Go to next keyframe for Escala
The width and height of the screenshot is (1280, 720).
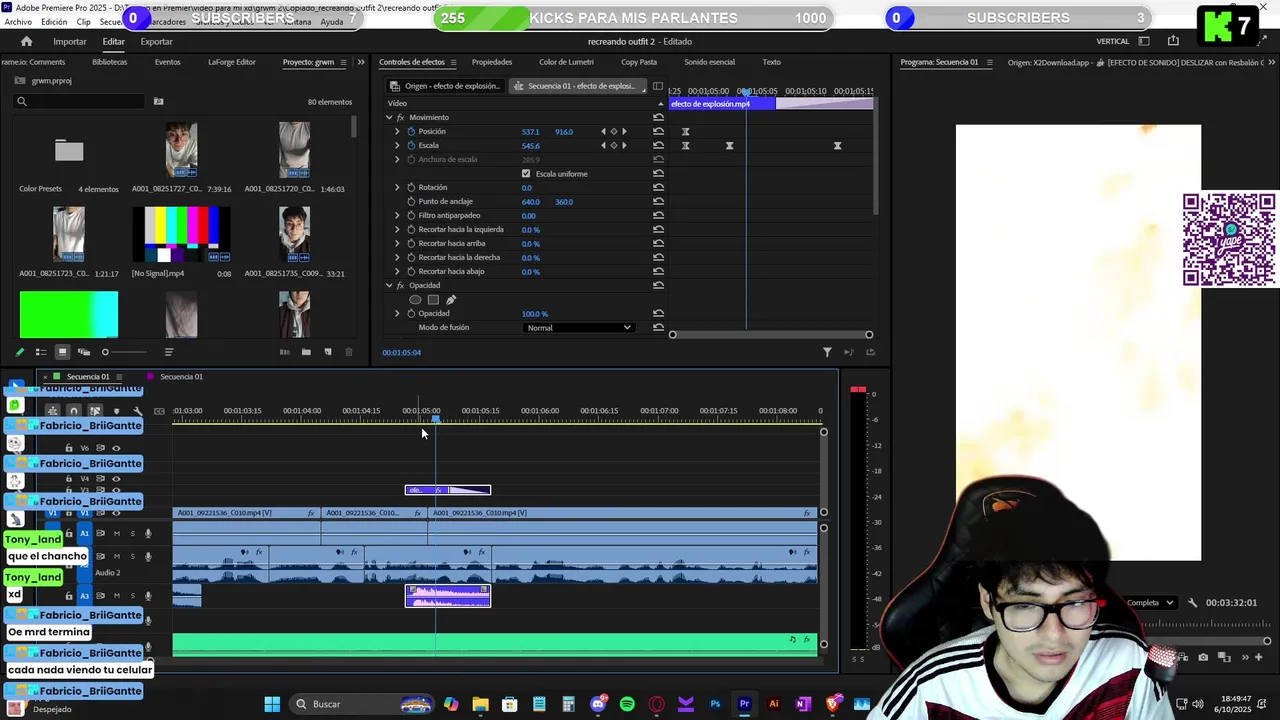click(625, 145)
